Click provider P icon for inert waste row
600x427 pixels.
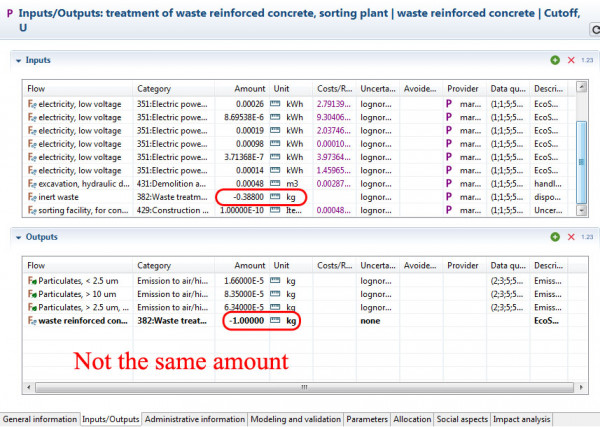(x=449, y=197)
